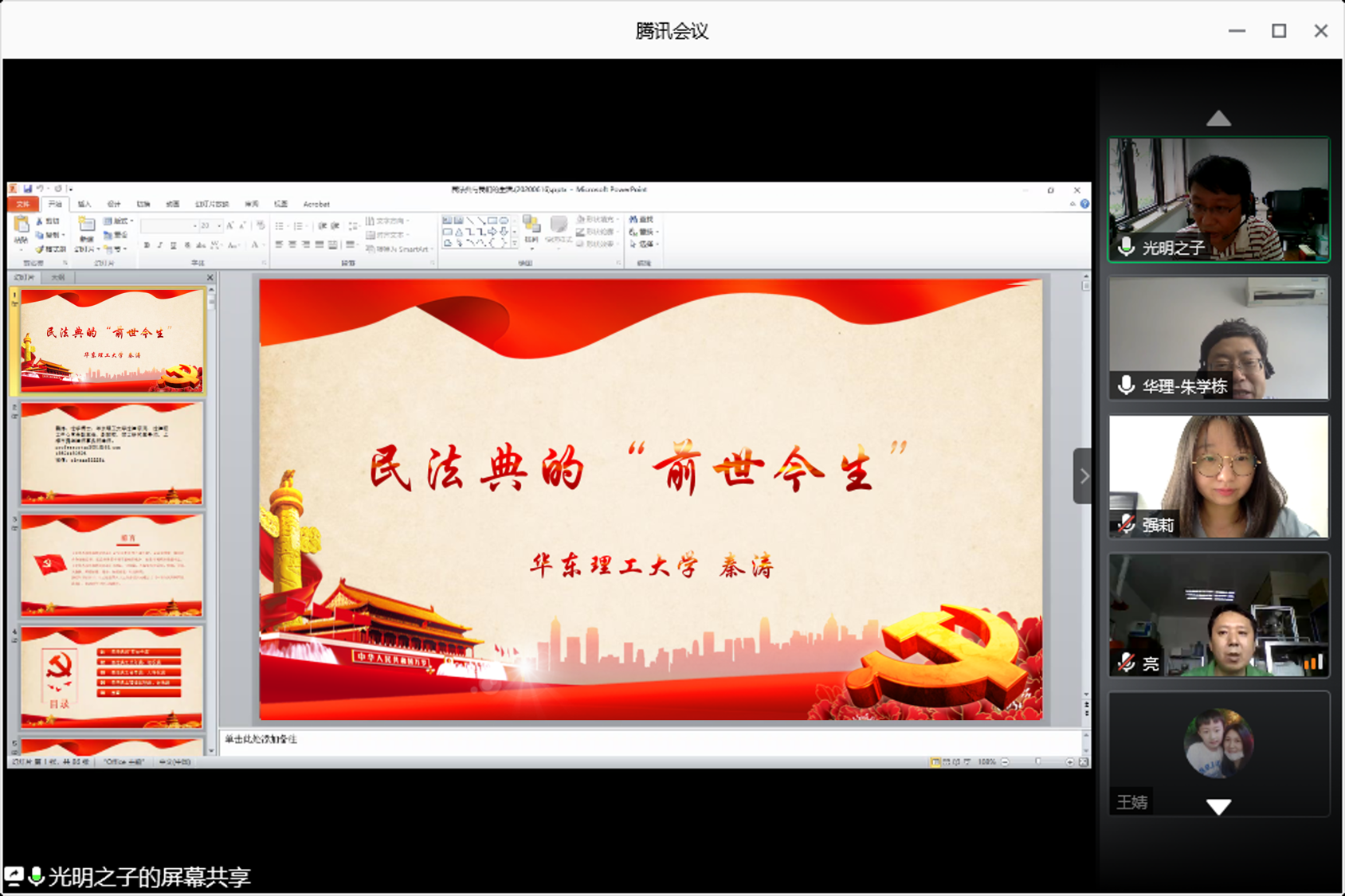This screenshot has height=896, width=1345.
Task: Click the zoom slider in PowerPoint status bar
Action: [1037, 762]
